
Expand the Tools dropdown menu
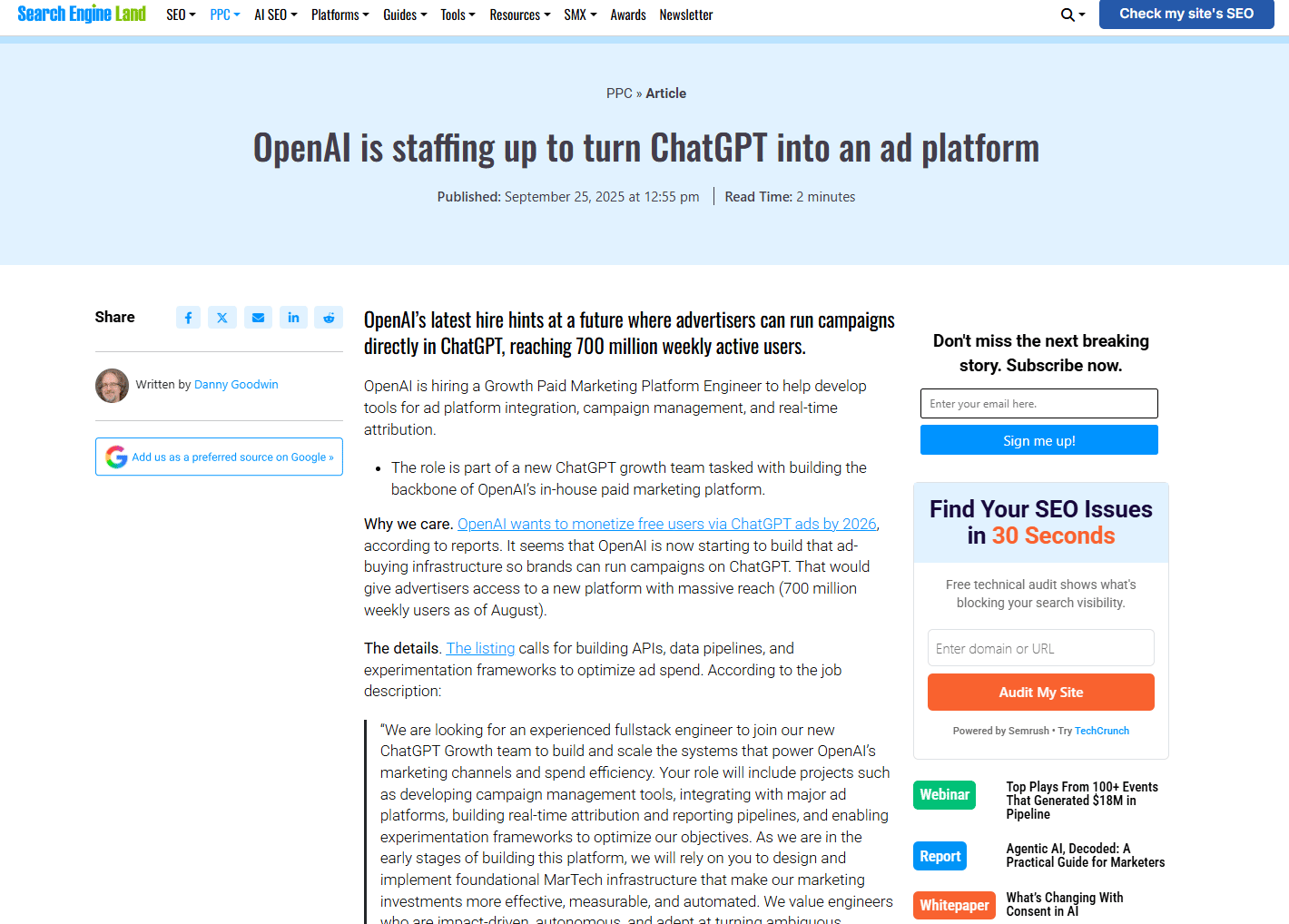point(458,15)
